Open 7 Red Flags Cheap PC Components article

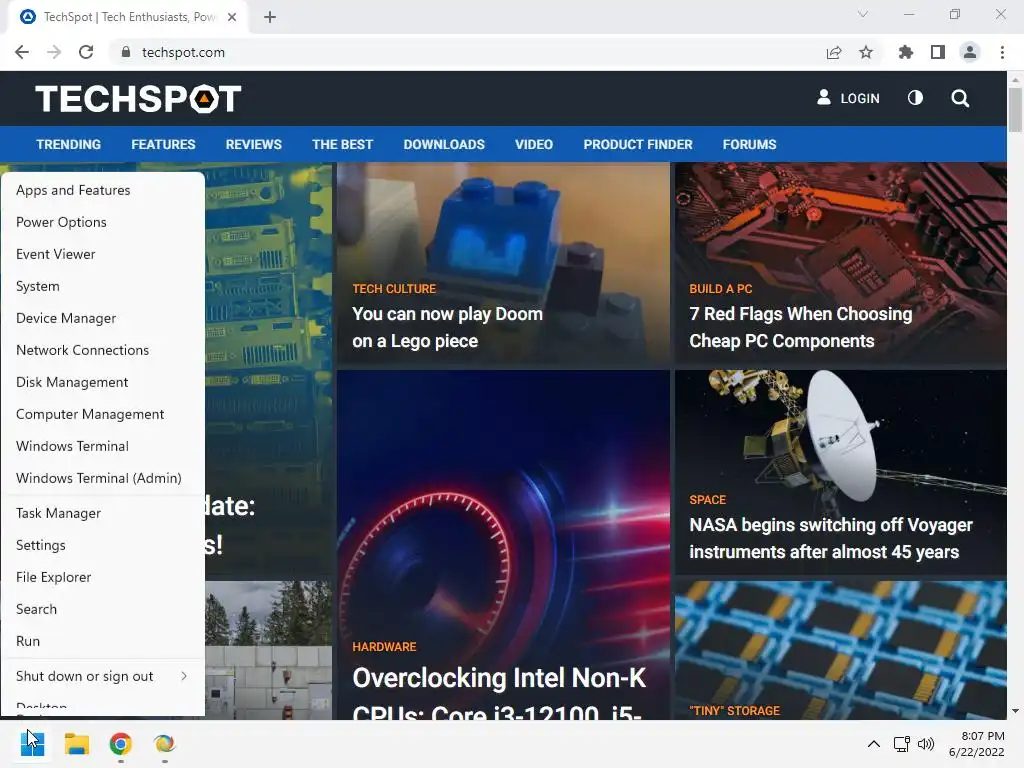(x=801, y=327)
